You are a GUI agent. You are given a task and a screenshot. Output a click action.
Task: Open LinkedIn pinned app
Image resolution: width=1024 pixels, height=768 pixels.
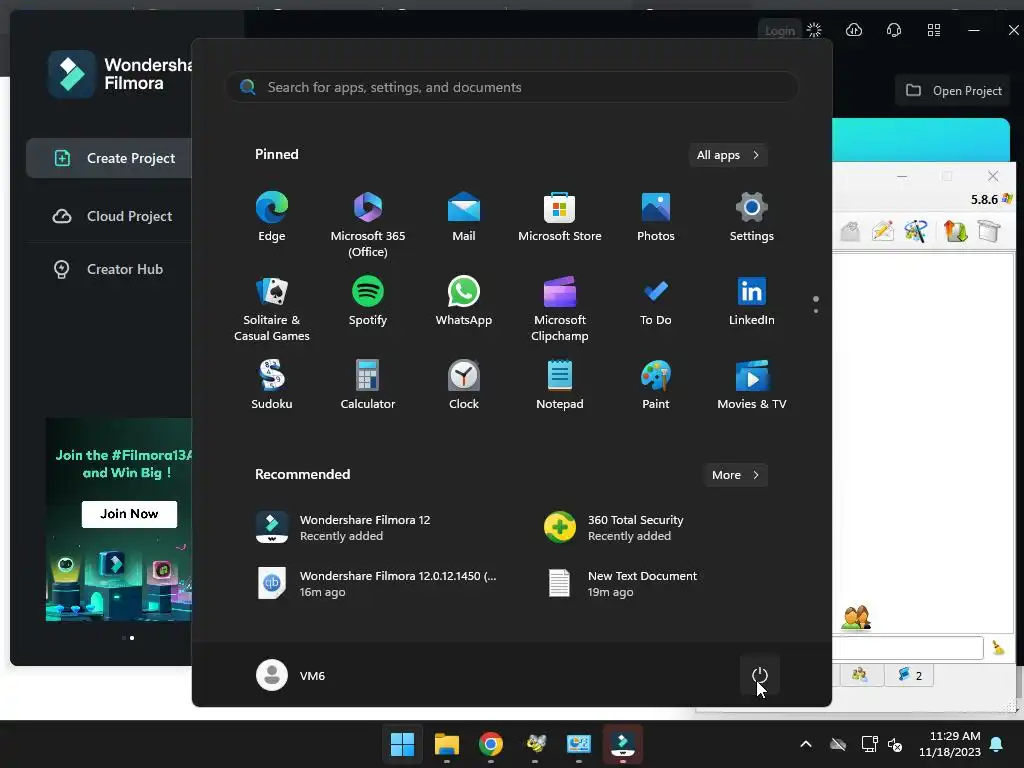pyautogui.click(x=752, y=301)
